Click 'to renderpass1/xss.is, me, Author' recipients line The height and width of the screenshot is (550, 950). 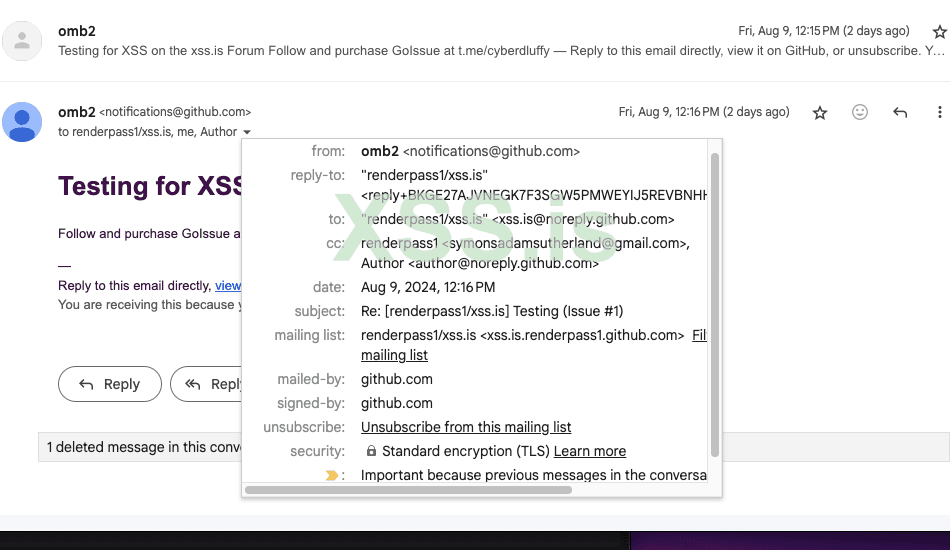(x=147, y=132)
